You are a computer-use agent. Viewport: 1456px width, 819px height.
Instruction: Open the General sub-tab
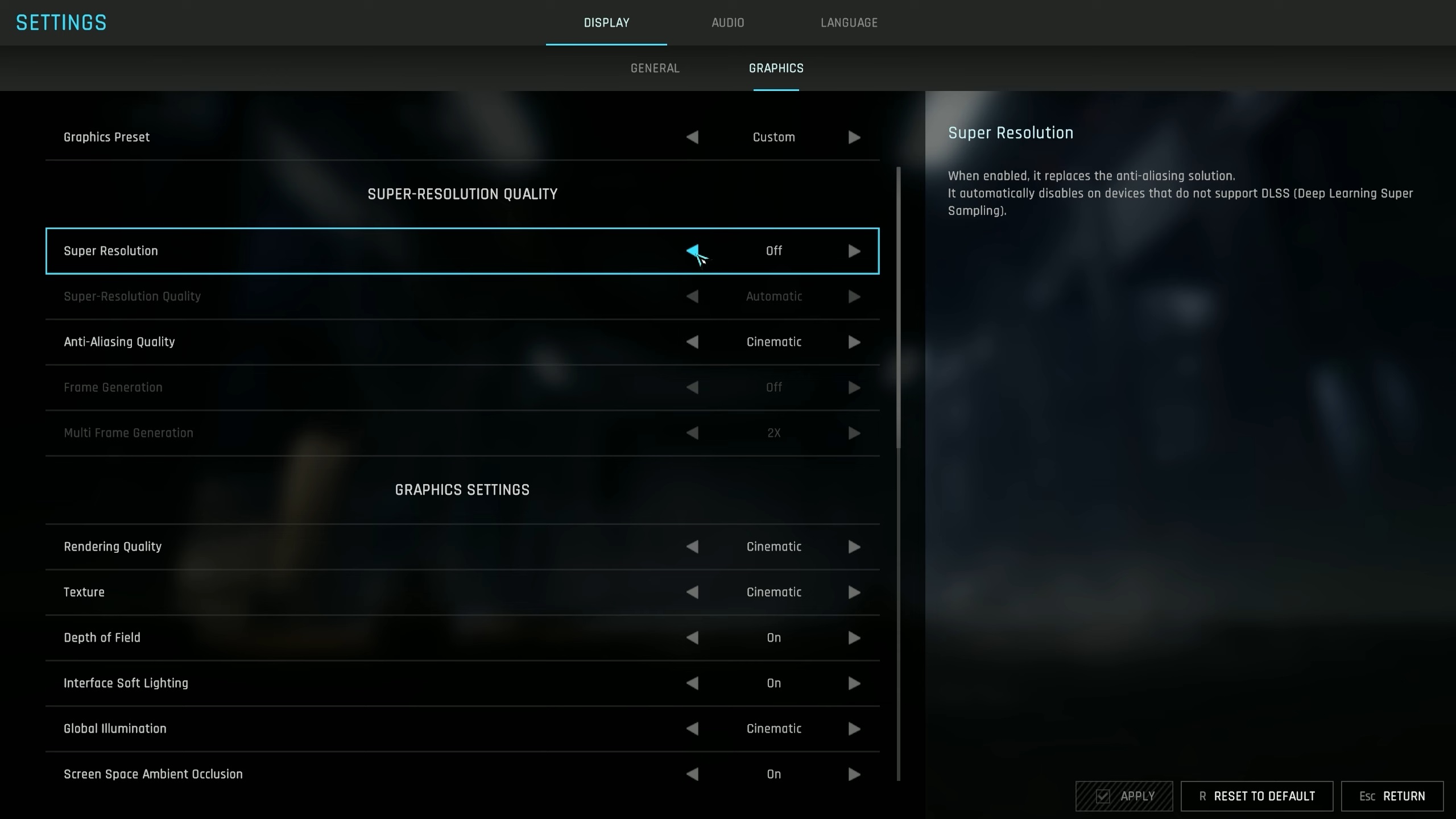pyautogui.click(x=655, y=68)
